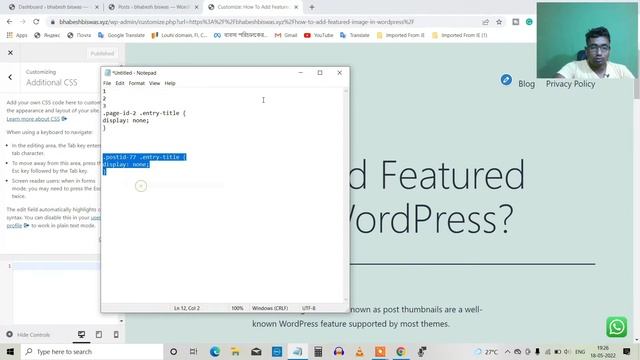Open Notepad's Edit menu

[120, 83]
